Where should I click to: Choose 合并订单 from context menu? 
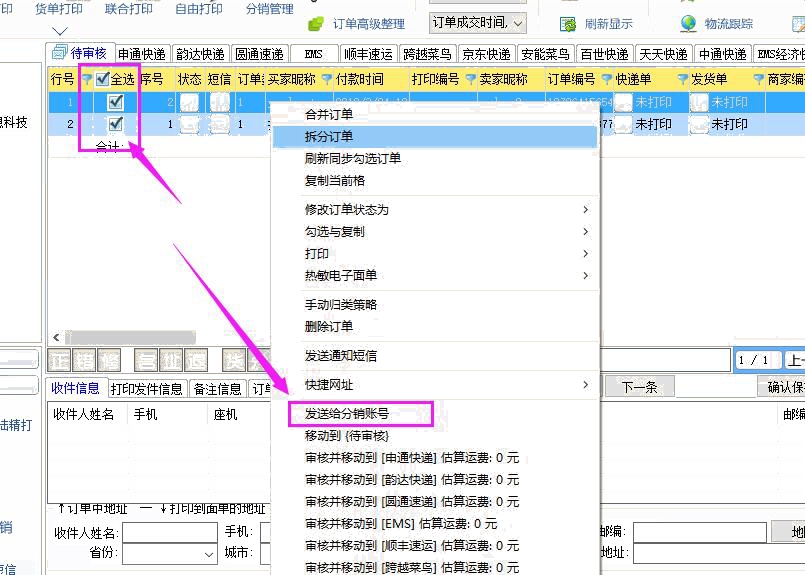click(435, 114)
